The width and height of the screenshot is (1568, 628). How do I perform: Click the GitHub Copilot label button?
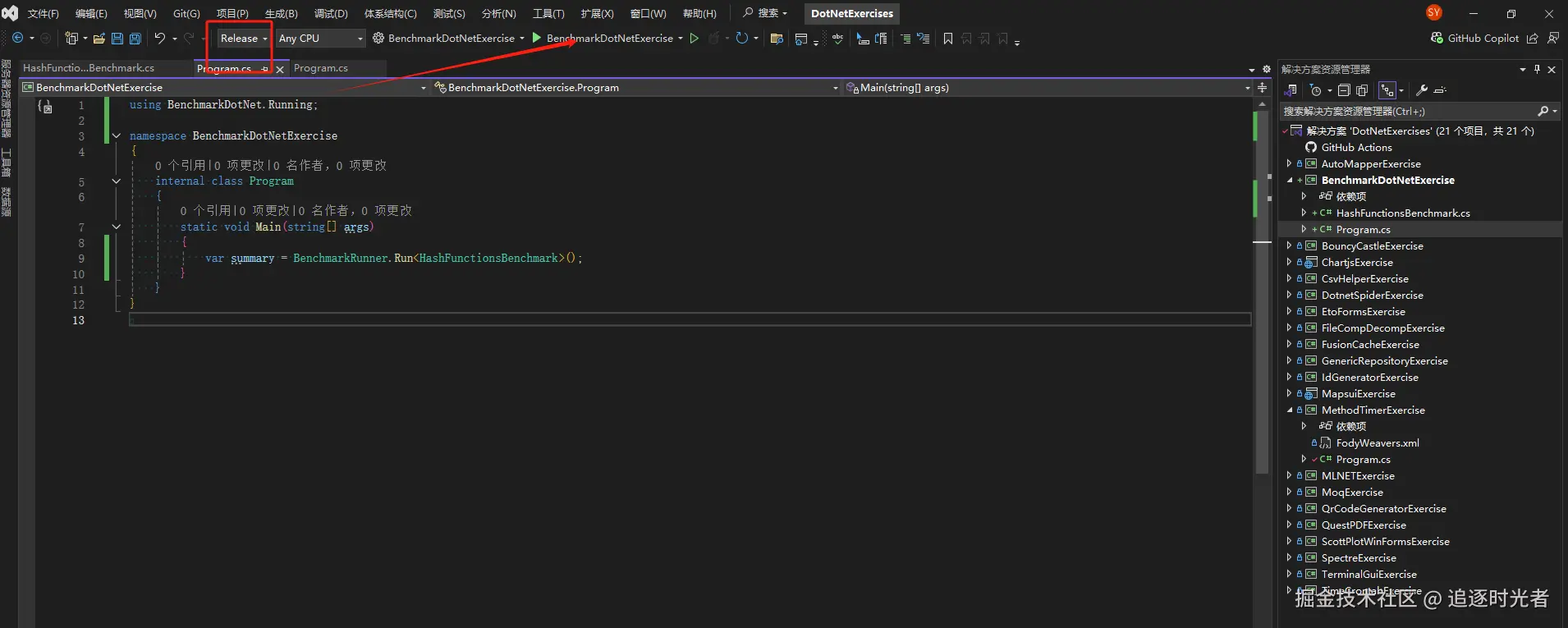tap(1483, 38)
